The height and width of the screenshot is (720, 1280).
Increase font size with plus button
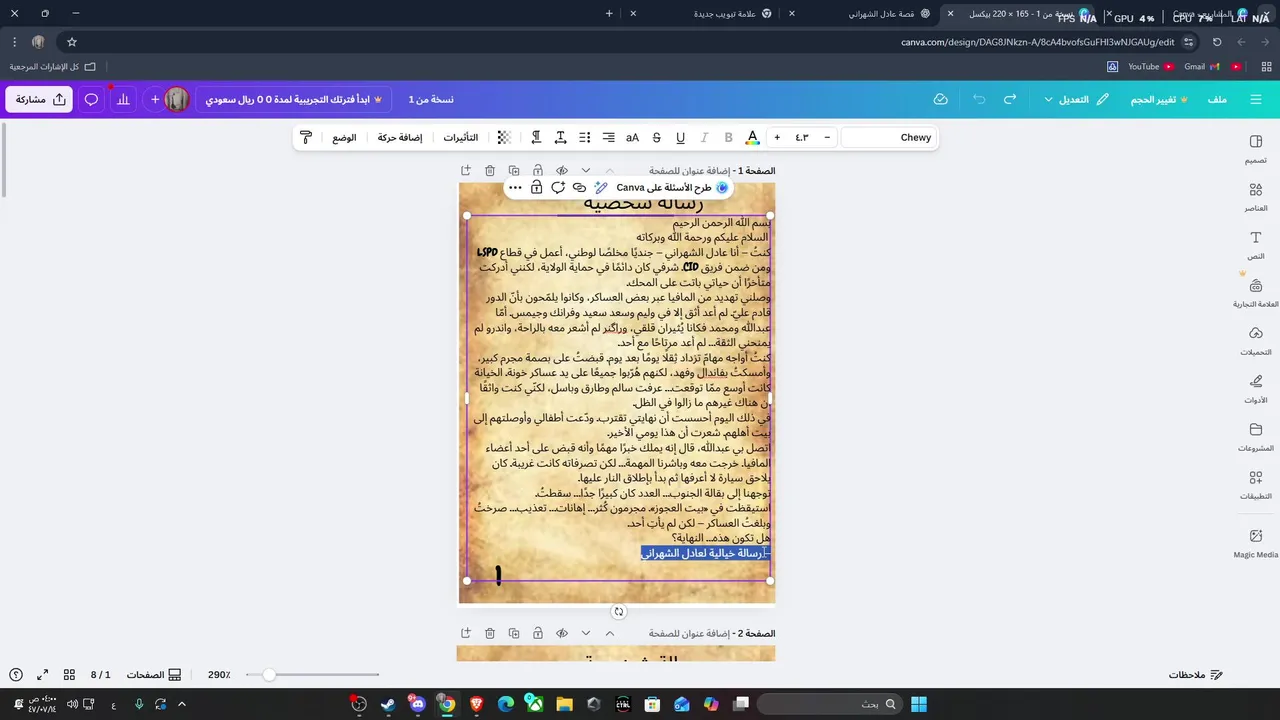777,137
